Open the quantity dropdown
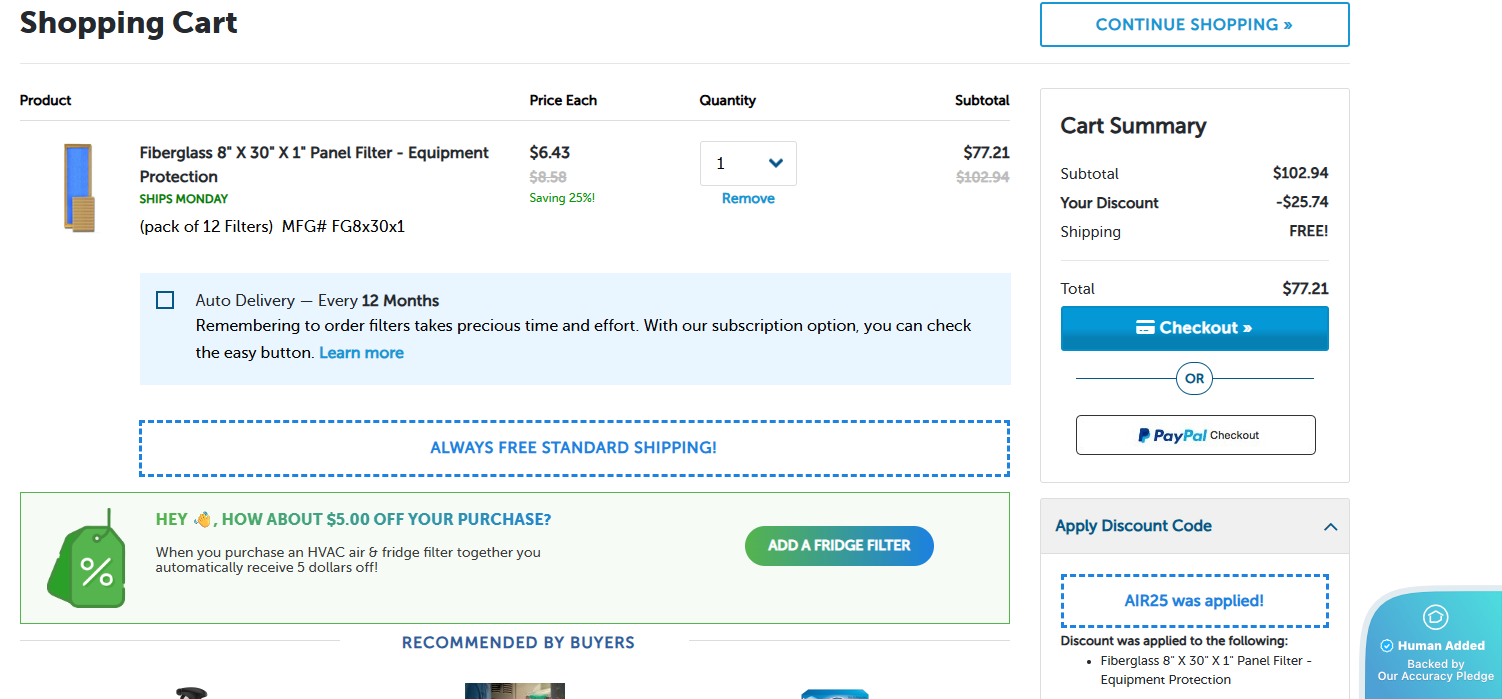 tap(748, 163)
